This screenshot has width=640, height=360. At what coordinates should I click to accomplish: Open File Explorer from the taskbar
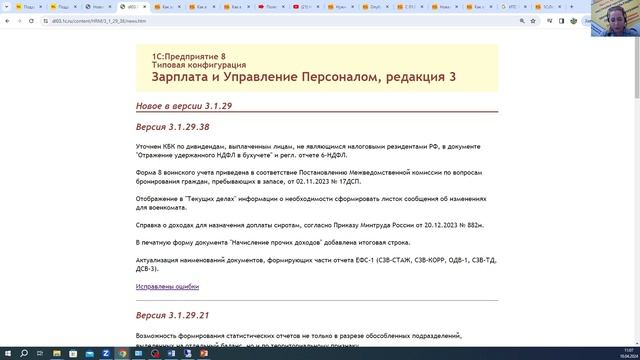57,353
